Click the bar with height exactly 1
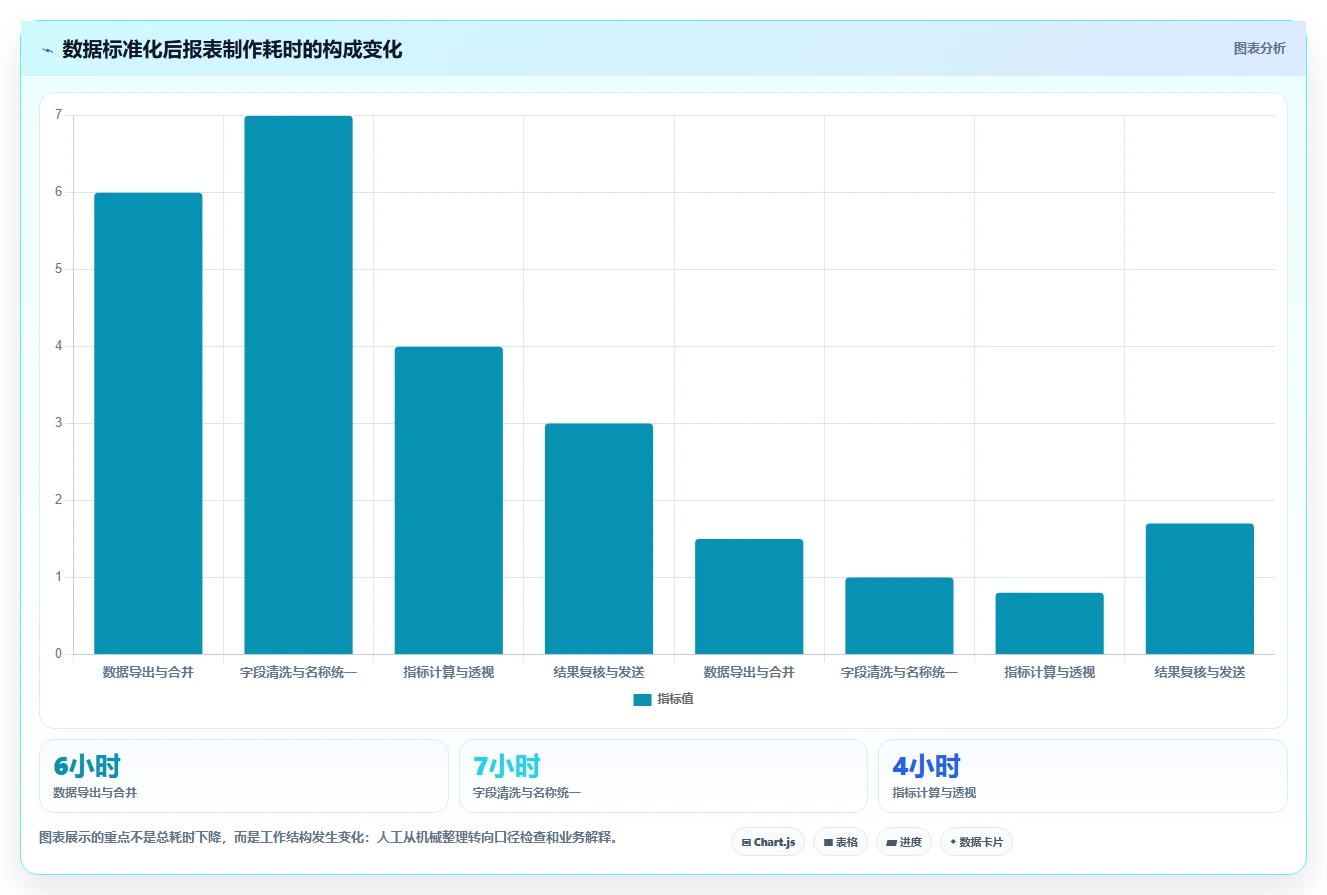The width and height of the screenshot is (1327, 895). [899, 616]
